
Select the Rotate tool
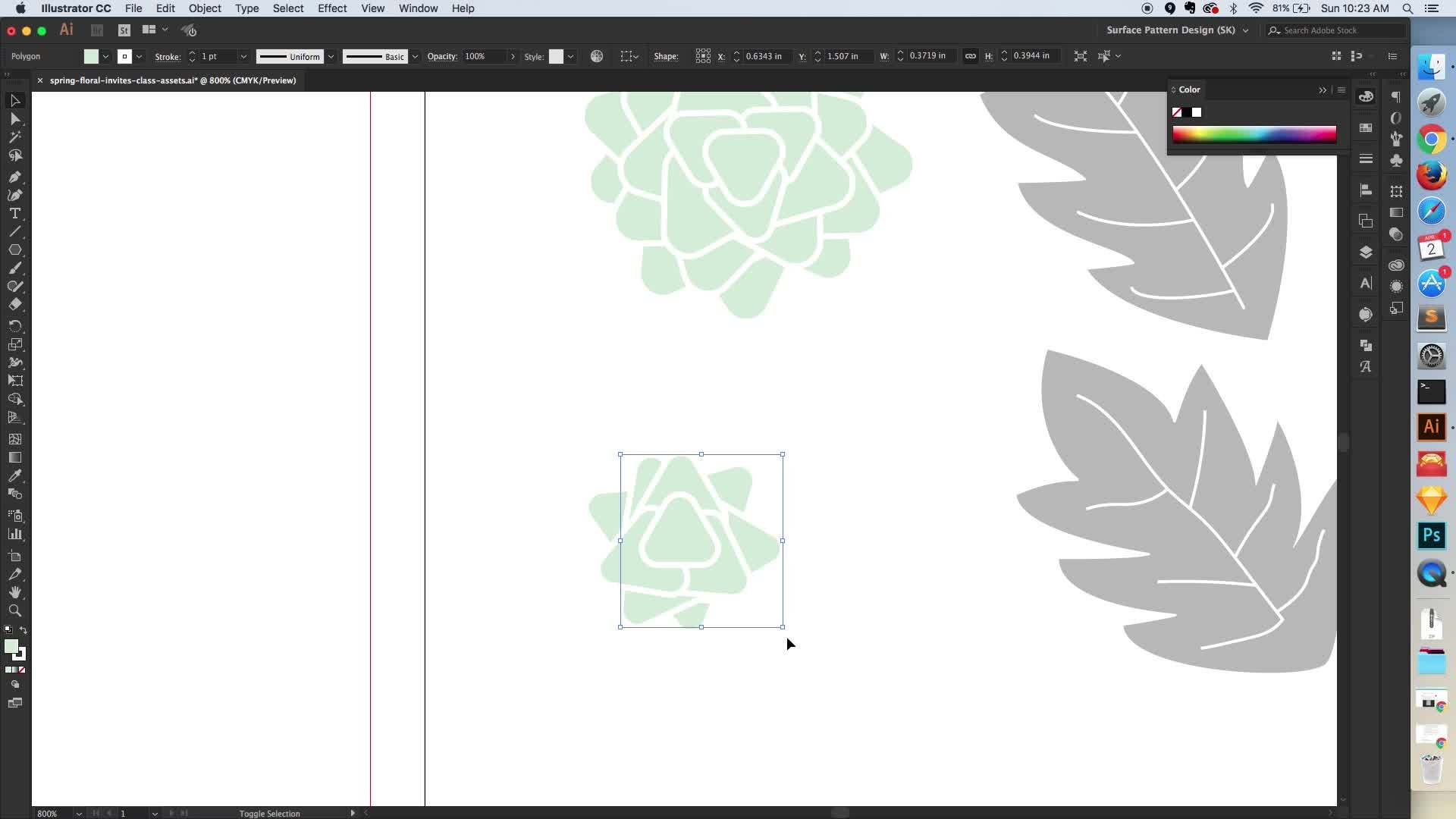14,325
